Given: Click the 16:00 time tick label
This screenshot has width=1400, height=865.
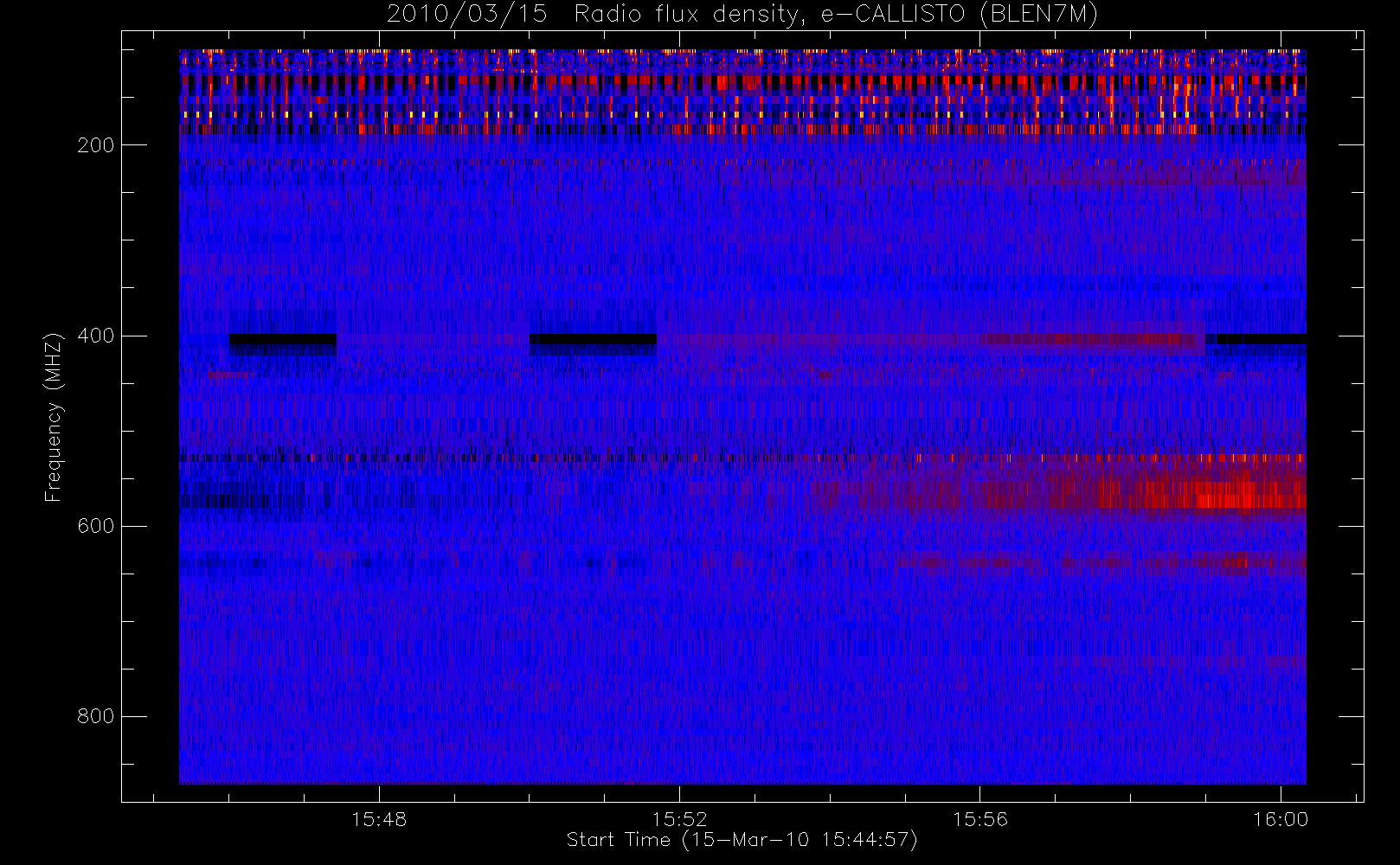Looking at the screenshot, I should [x=1281, y=819].
